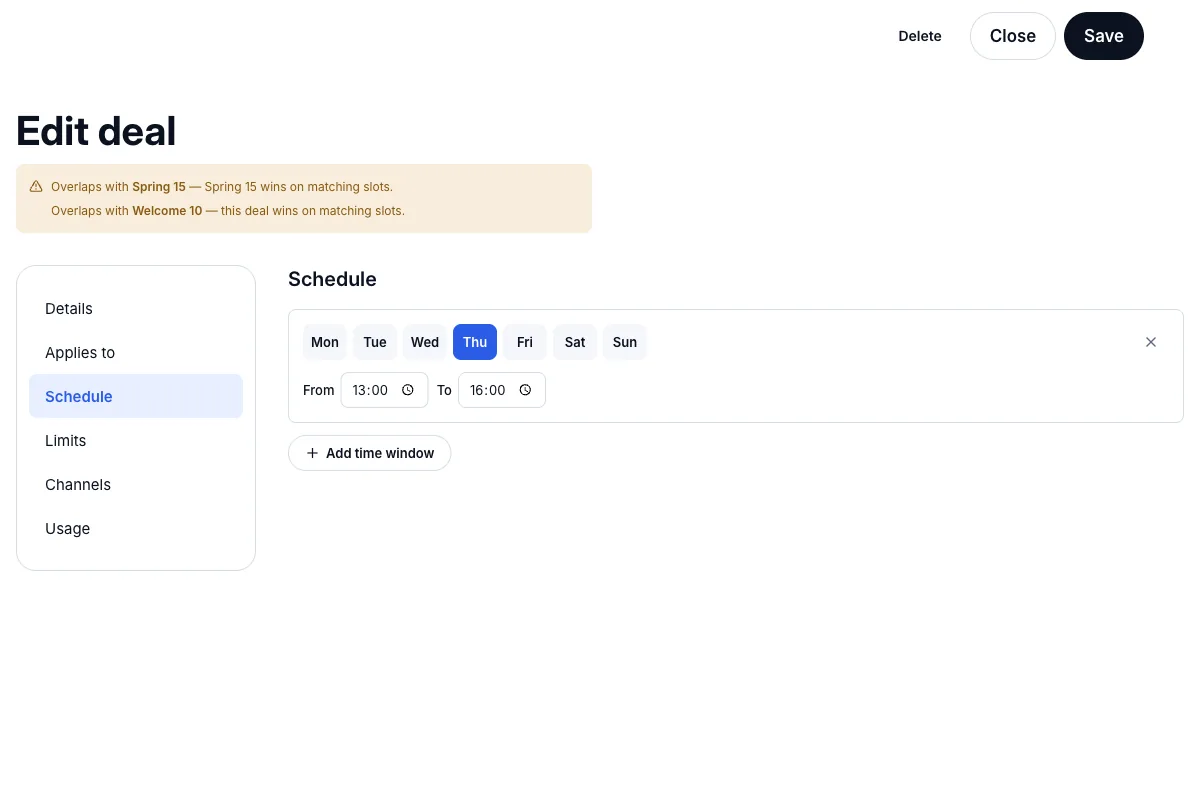The width and height of the screenshot is (1200, 805).
Task: Switch to the Channels section
Action: pyautogui.click(x=136, y=484)
